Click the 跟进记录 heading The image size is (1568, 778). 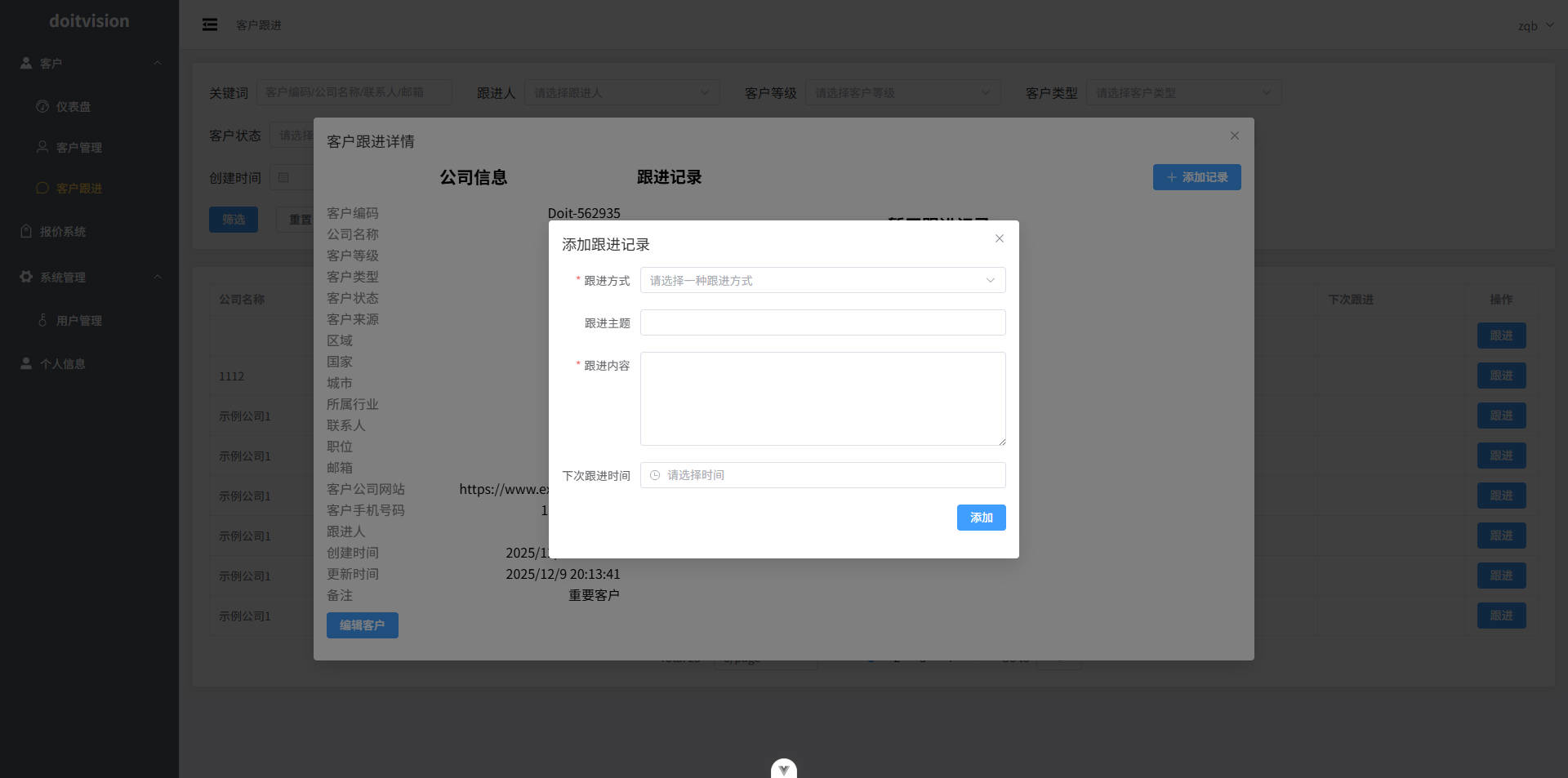click(669, 177)
